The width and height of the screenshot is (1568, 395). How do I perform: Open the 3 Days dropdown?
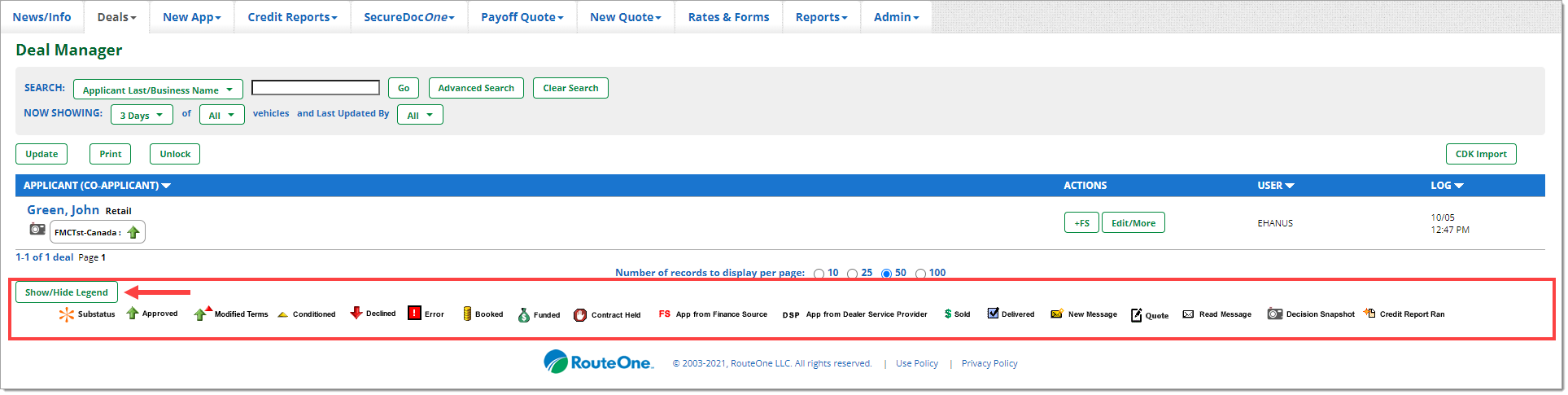click(142, 115)
